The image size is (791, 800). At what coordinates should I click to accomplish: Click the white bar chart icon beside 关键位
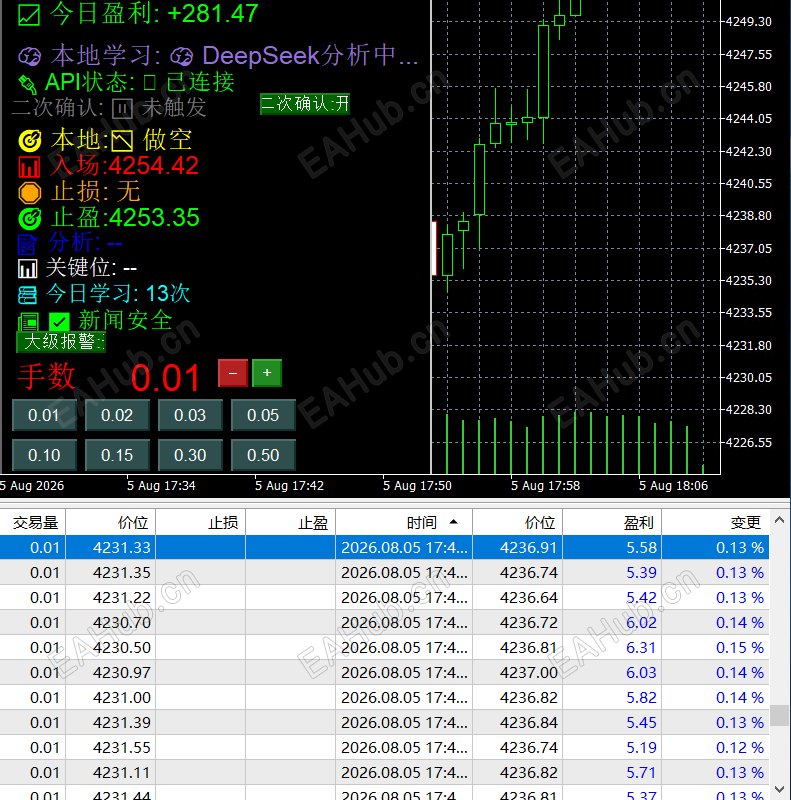28,268
